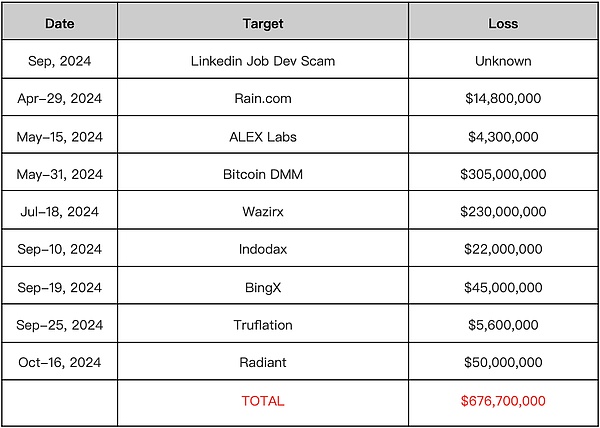Click the red $676,700,000 total amount
Screen dimensions: 600x428
[503, 401]
